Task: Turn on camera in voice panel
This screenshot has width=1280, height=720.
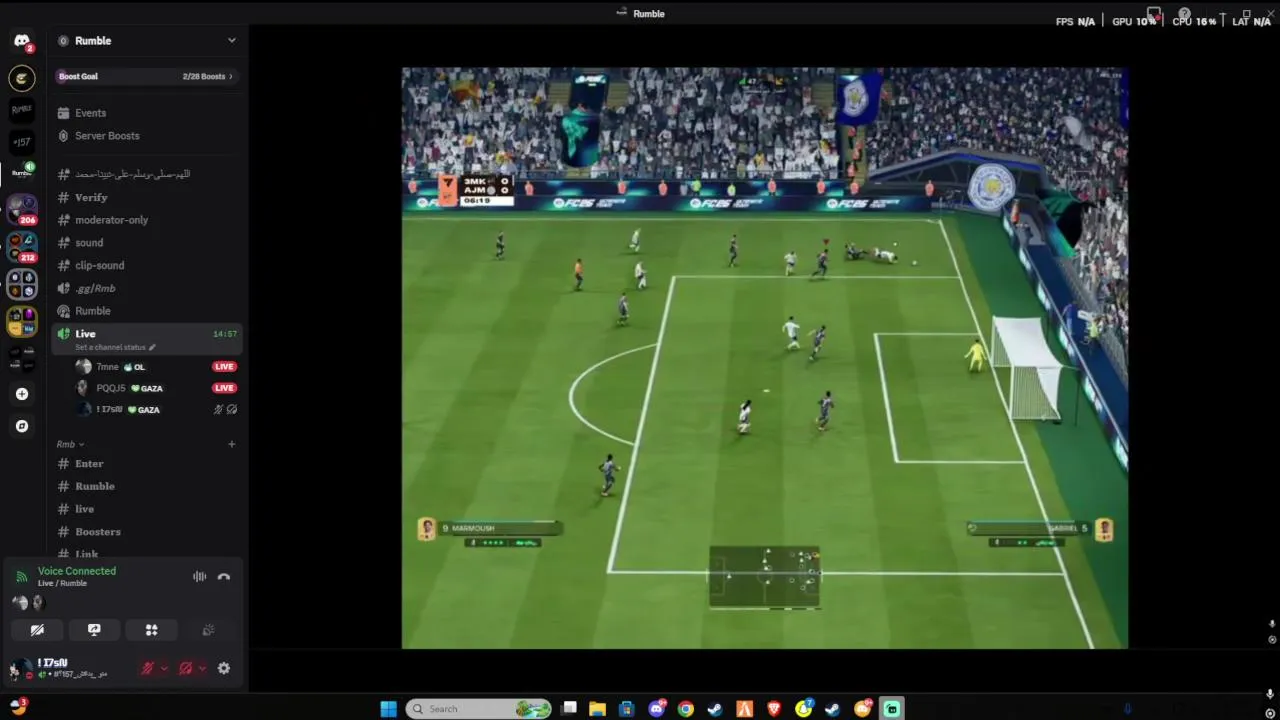Action: pyautogui.click(x=37, y=630)
